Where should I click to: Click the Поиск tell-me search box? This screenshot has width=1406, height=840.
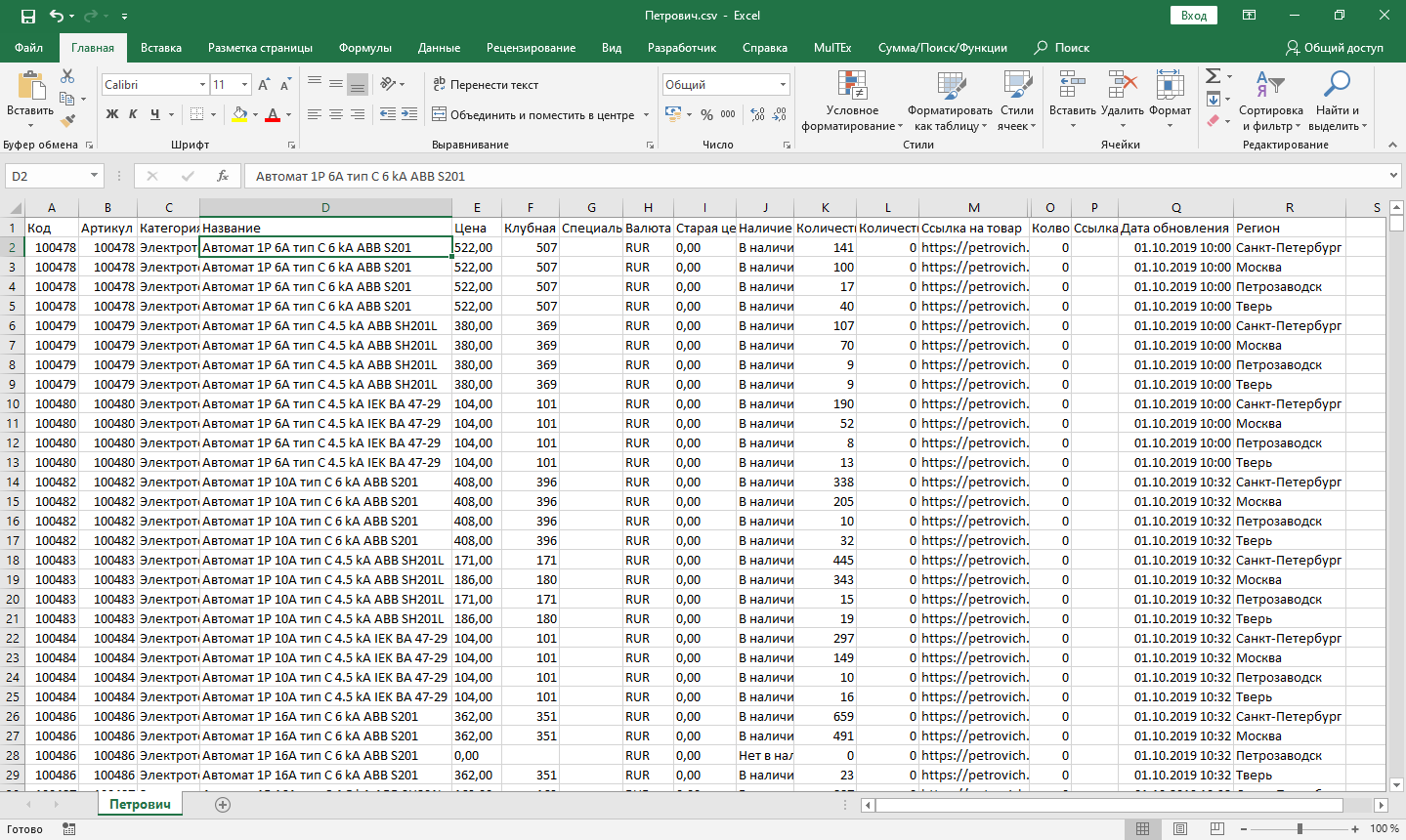pos(1062,48)
